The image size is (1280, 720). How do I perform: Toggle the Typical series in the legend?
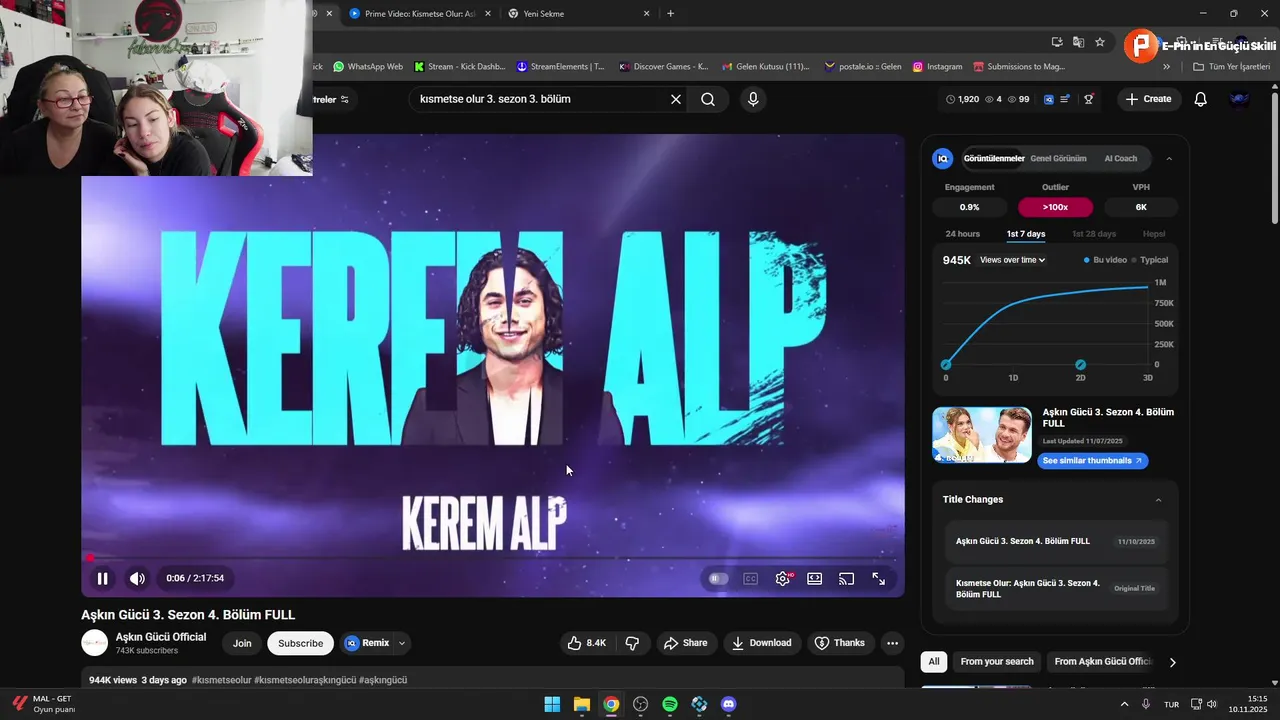click(x=1150, y=260)
